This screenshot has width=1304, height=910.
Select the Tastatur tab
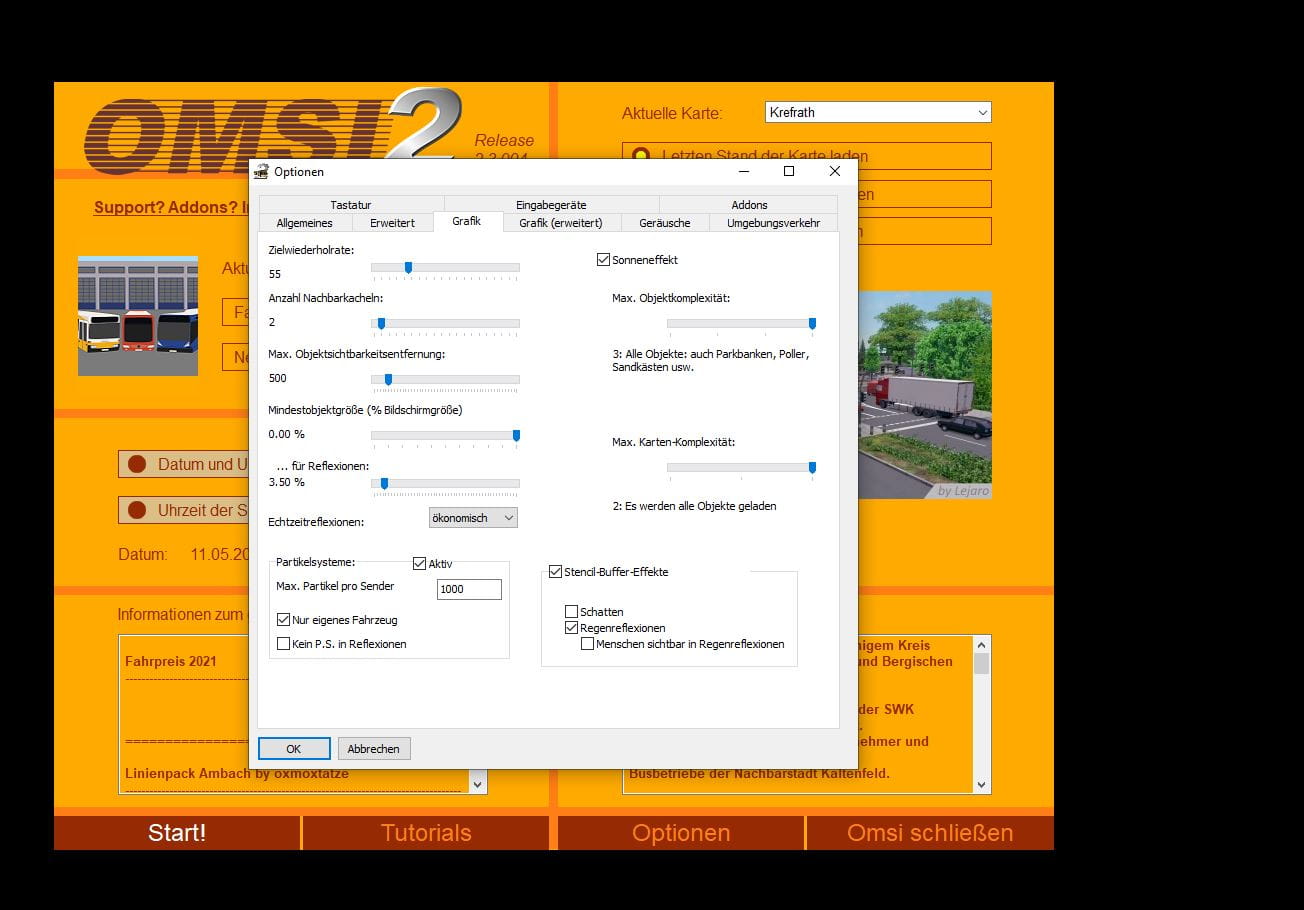[x=350, y=205]
